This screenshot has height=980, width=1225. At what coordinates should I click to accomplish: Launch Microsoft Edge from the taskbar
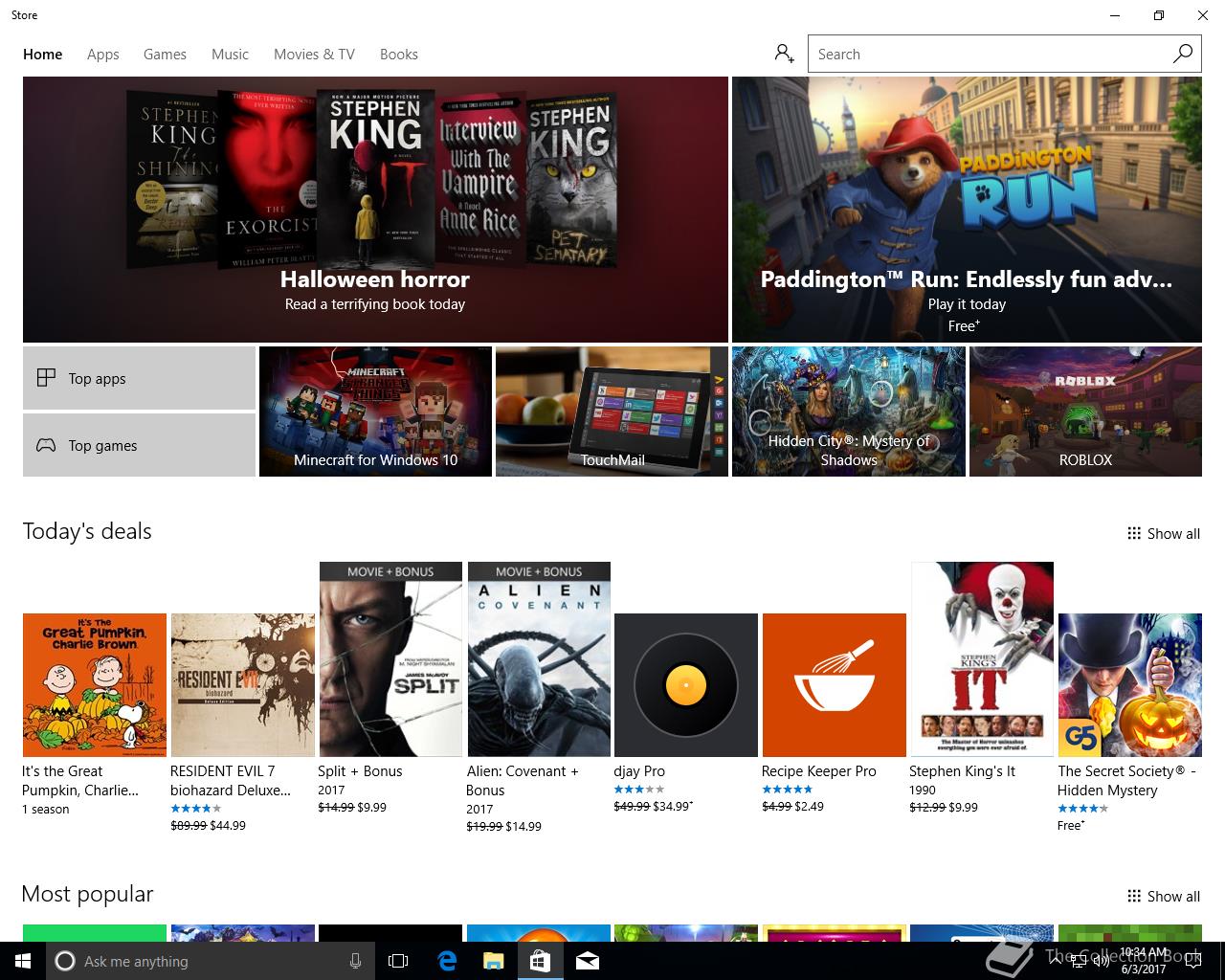(x=447, y=961)
